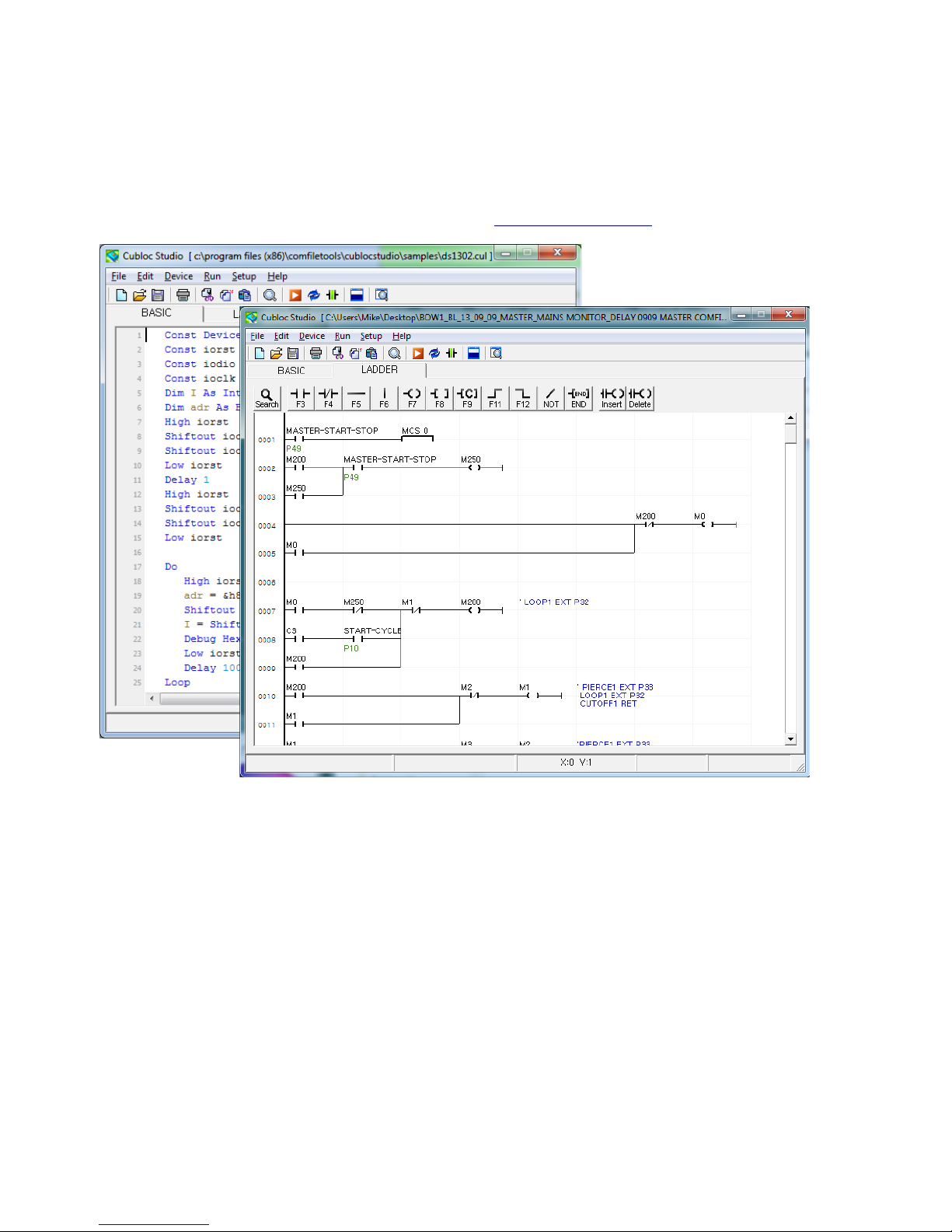952x1232 pixels.
Task: Choose the F8 function bracket tool
Action: tap(440, 398)
